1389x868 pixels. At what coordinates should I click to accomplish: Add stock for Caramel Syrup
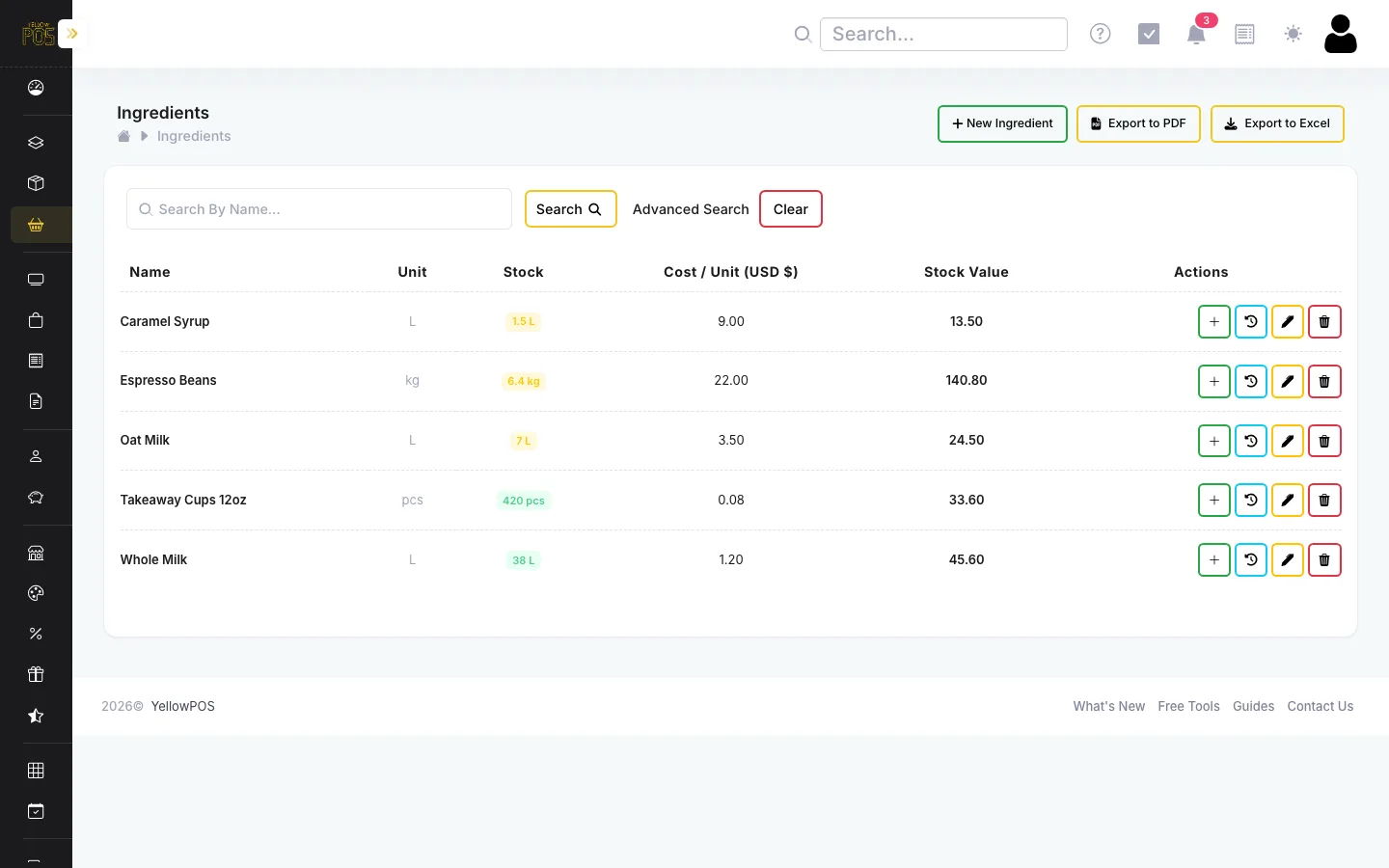tap(1214, 322)
